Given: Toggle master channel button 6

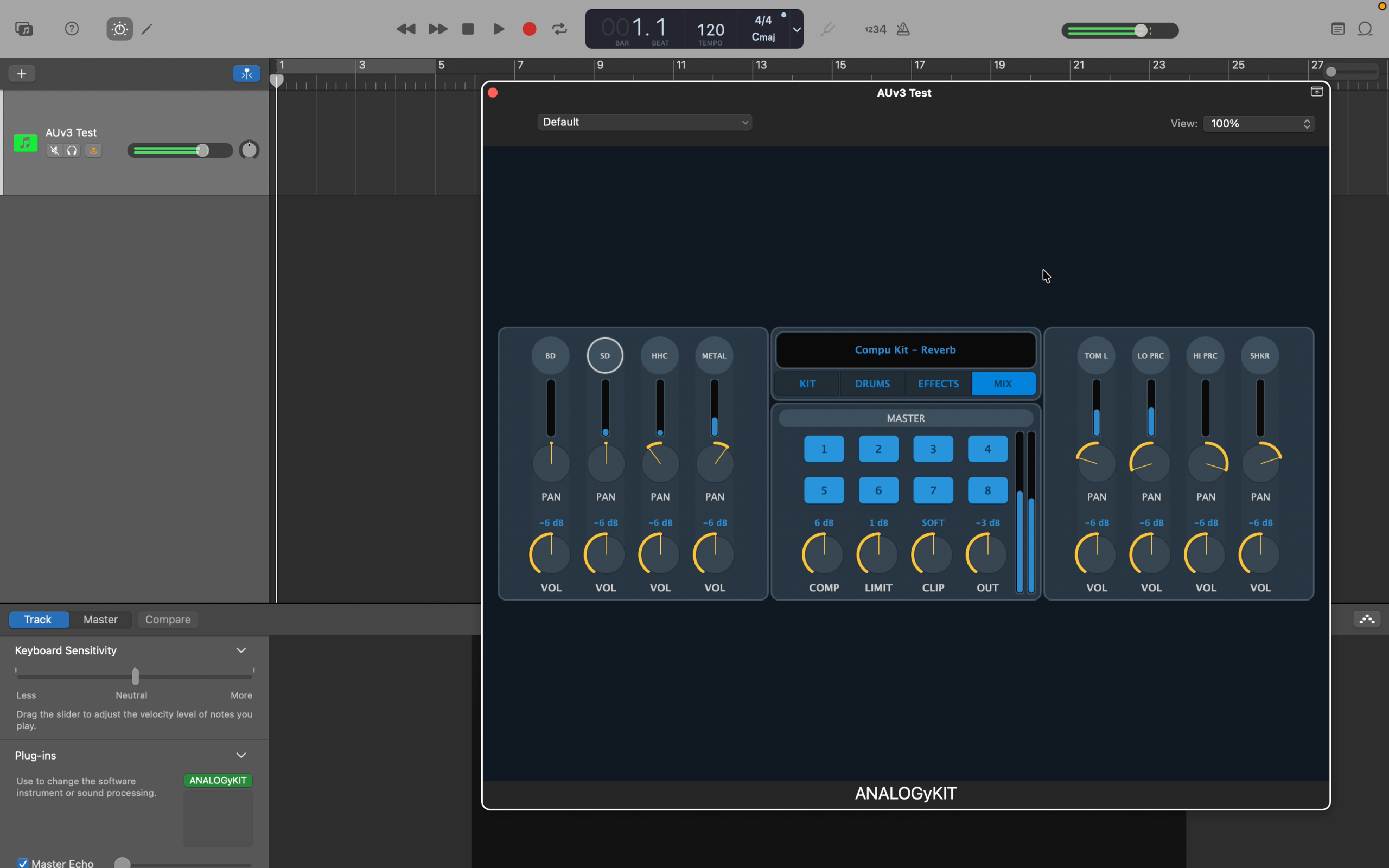Looking at the screenshot, I should (878, 490).
